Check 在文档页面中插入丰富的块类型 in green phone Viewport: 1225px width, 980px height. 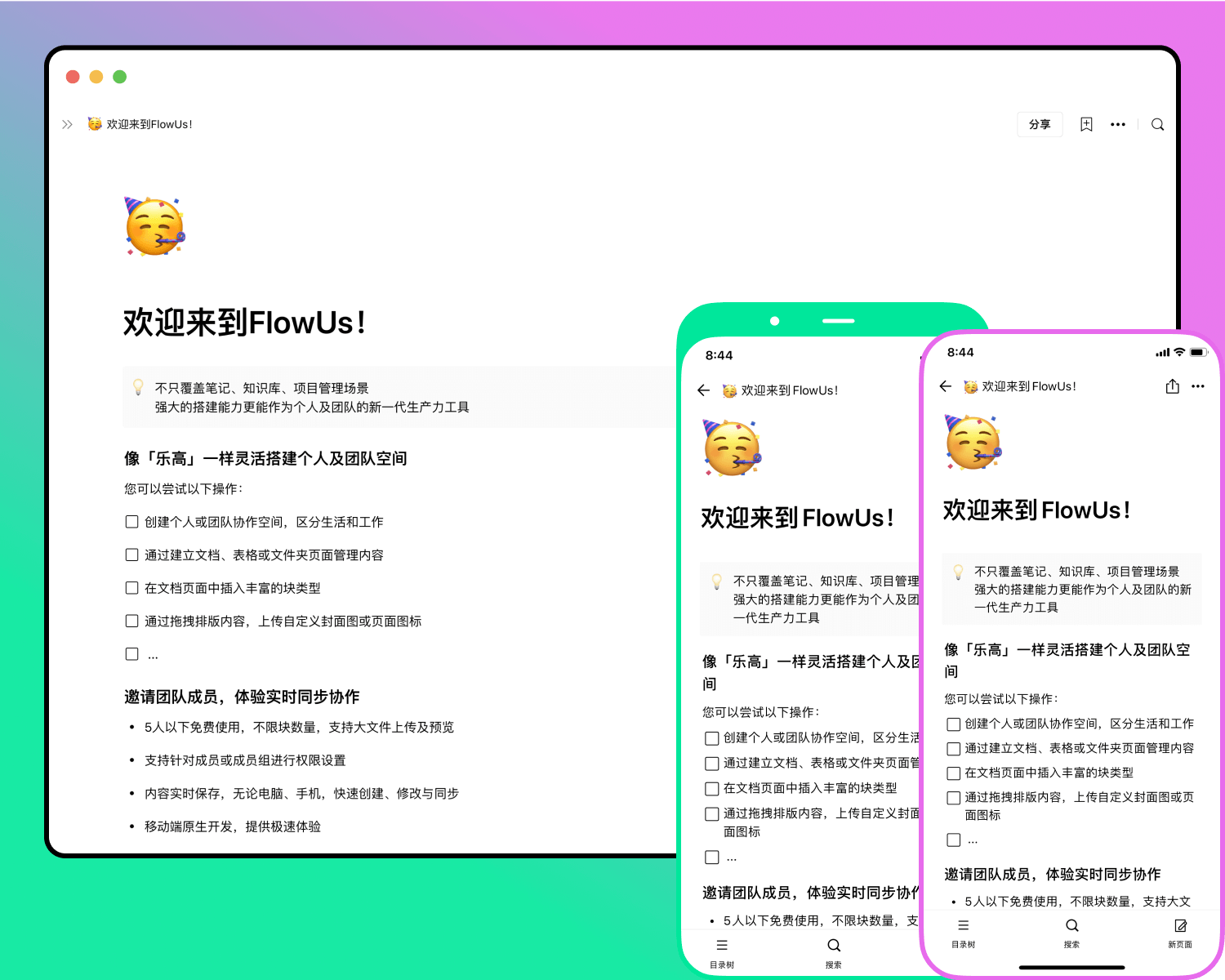[711, 789]
